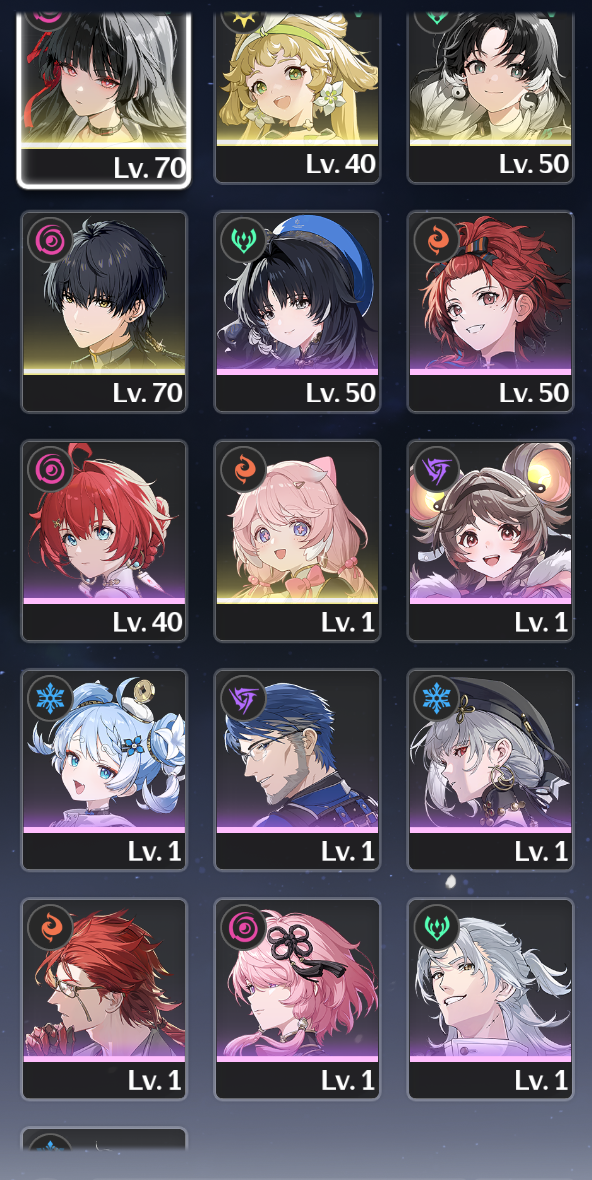Choose the light-blue haired girl with coin ornament
The height and width of the screenshot is (1180, 592).
point(104,770)
